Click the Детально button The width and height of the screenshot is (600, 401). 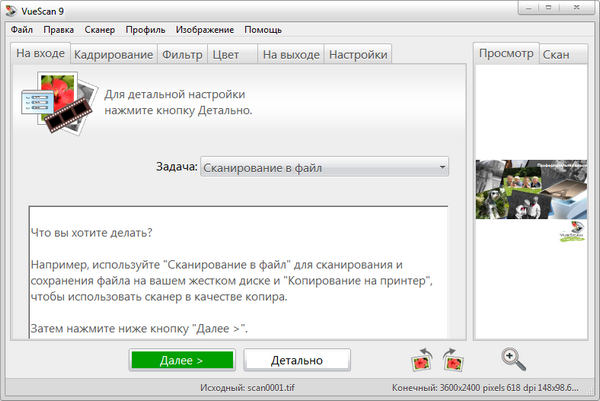[x=297, y=359]
